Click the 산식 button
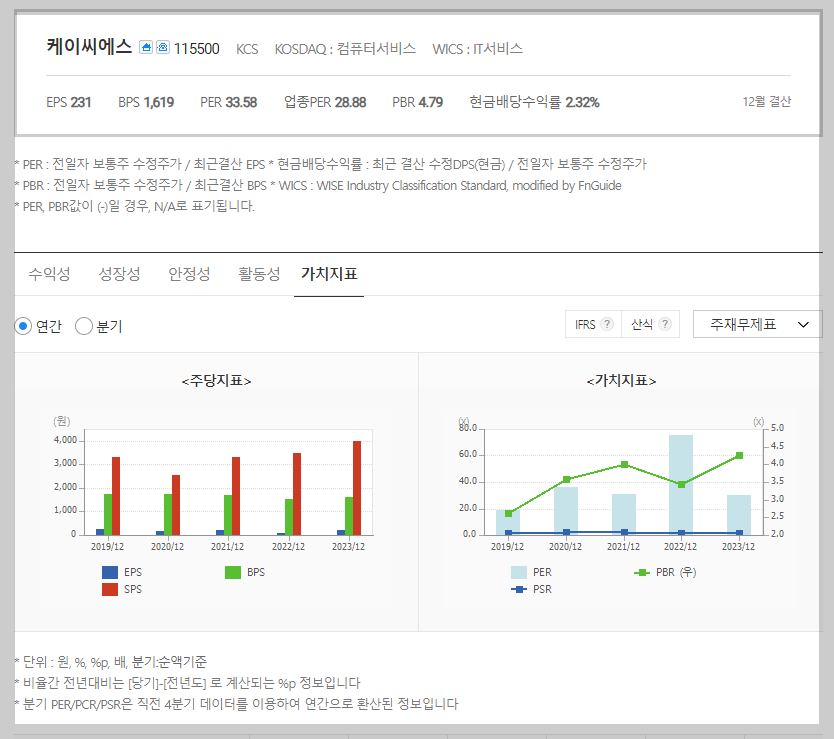 [650, 324]
